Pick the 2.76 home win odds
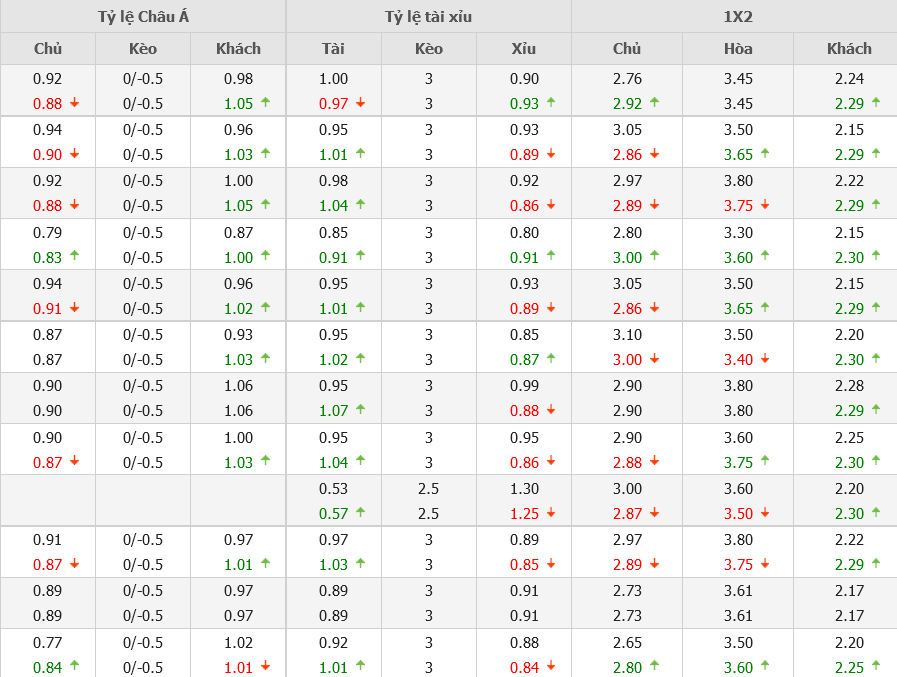897x677 pixels. coord(627,78)
